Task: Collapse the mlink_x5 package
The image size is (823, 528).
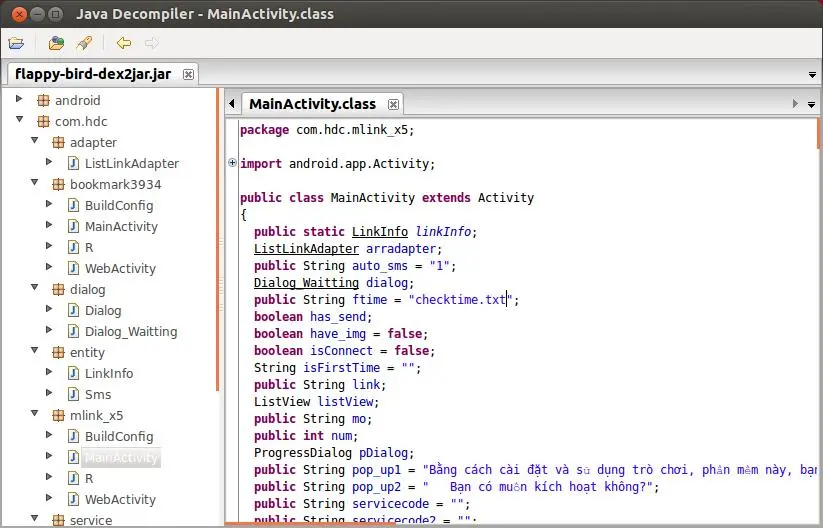Action: [x=35, y=414]
